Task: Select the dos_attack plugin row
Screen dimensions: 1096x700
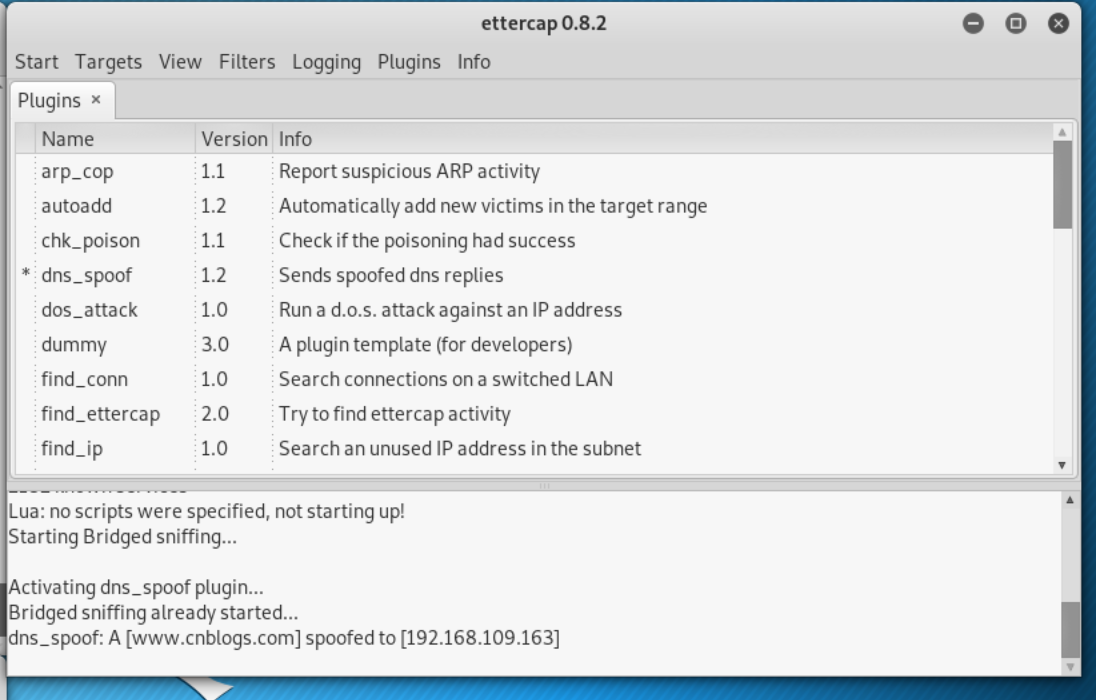Action: [x=534, y=310]
